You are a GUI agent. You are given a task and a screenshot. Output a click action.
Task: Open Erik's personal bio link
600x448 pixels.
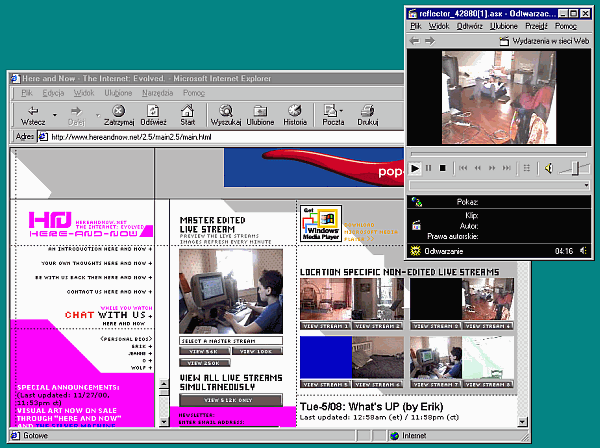pyautogui.click(x=141, y=346)
